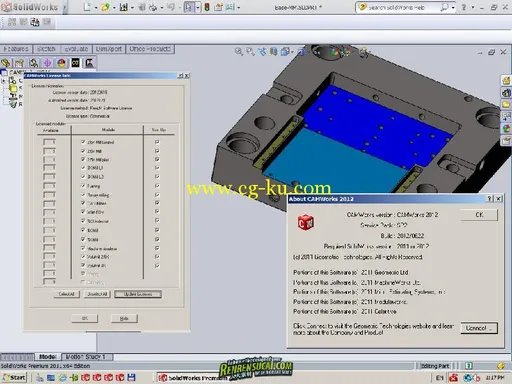The height and width of the screenshot is (384, 512).
Task: Open the Help question mark dropdown arrow
Action: tap(473, 7)
